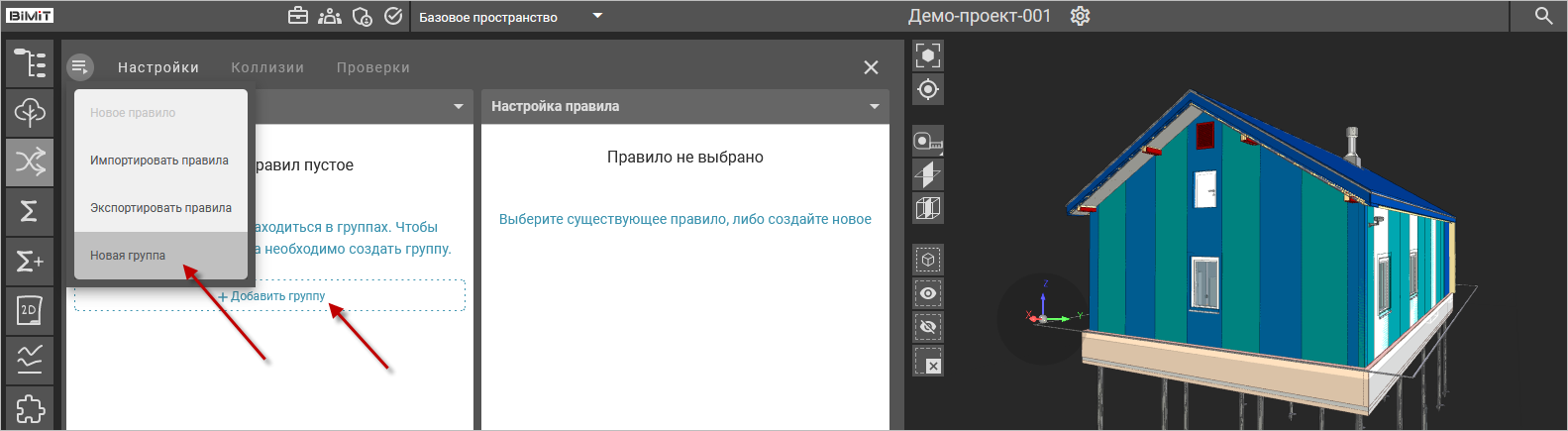Open the Базовое пространство dropdown
This screenshot has width=1568, height=431.
click(x=510, y=17)
